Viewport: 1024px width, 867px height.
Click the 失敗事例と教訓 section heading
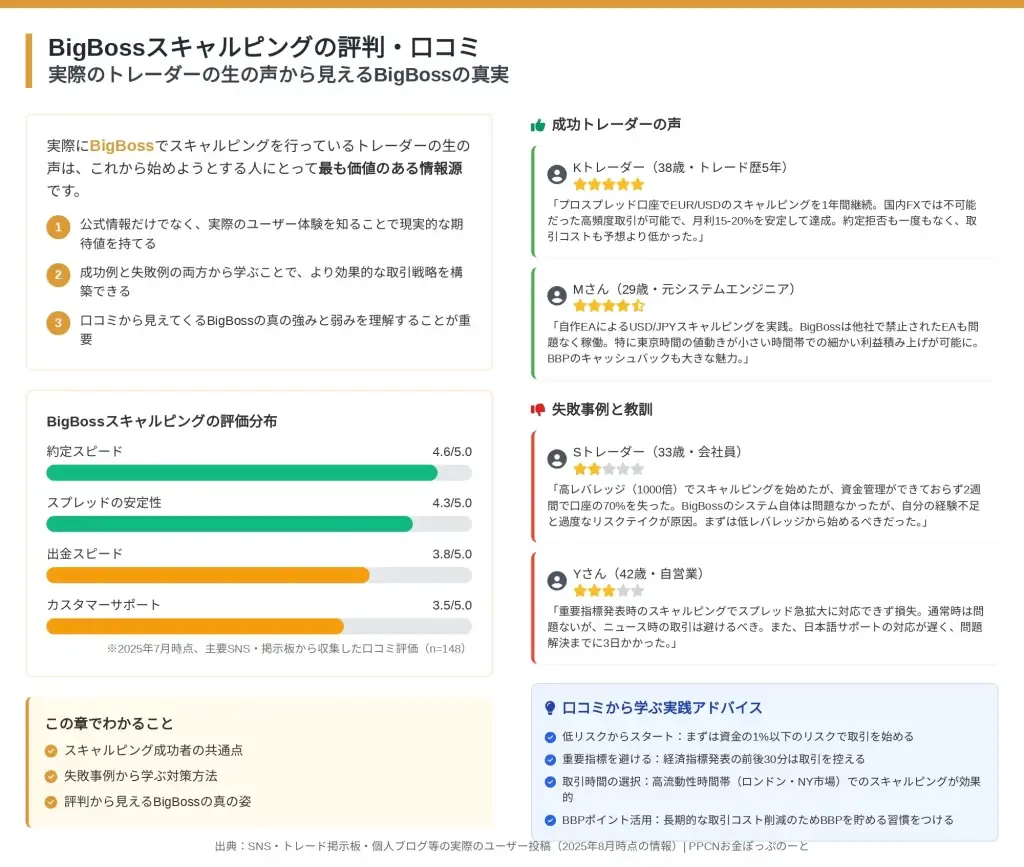[602, 410]
